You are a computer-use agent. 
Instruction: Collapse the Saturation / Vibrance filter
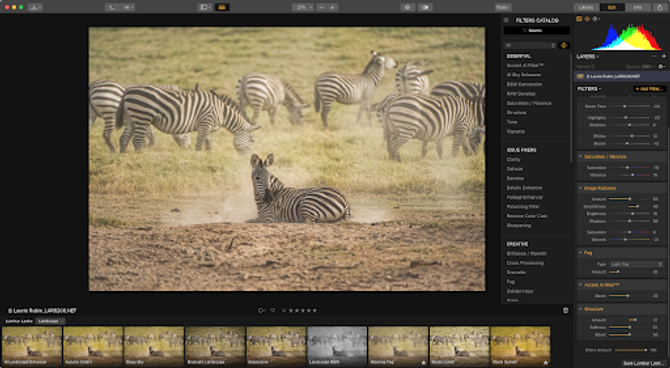pyautogui.click(x=580, y=157)
